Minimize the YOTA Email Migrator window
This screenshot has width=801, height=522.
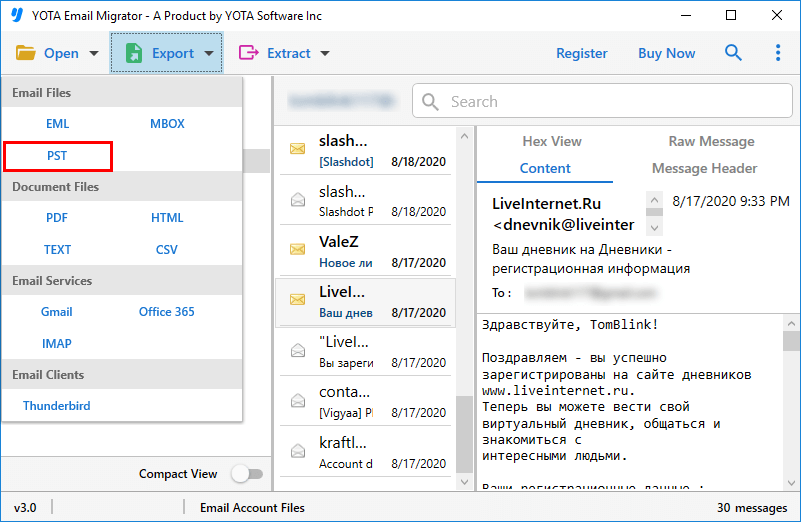pyautogui.click(x=686, y=15)
